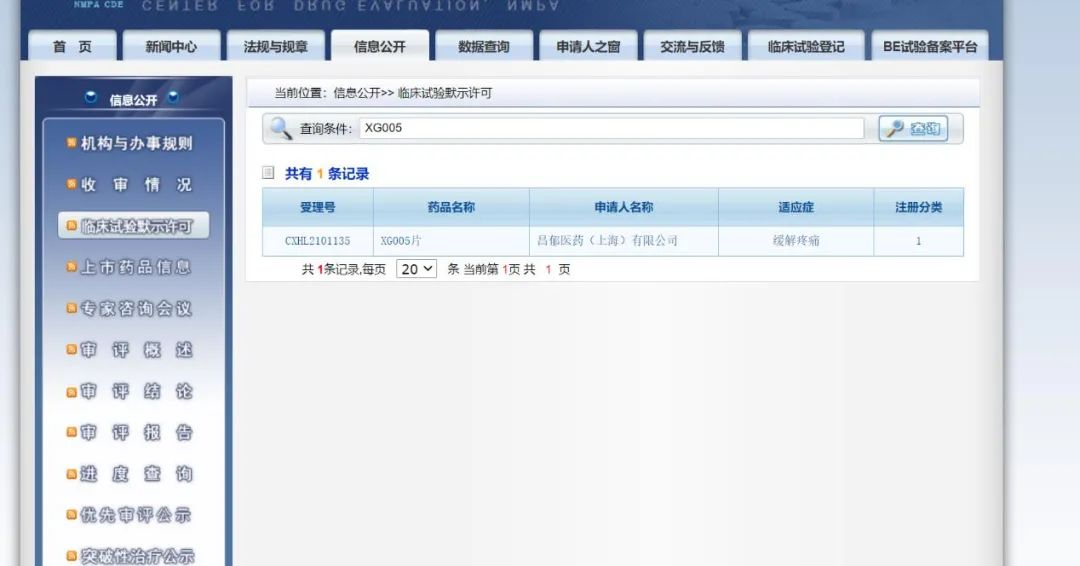The image size is (1080, 566).
Task: Select the BE试验备案平台 tab
Action: click(x=929, y=47)
